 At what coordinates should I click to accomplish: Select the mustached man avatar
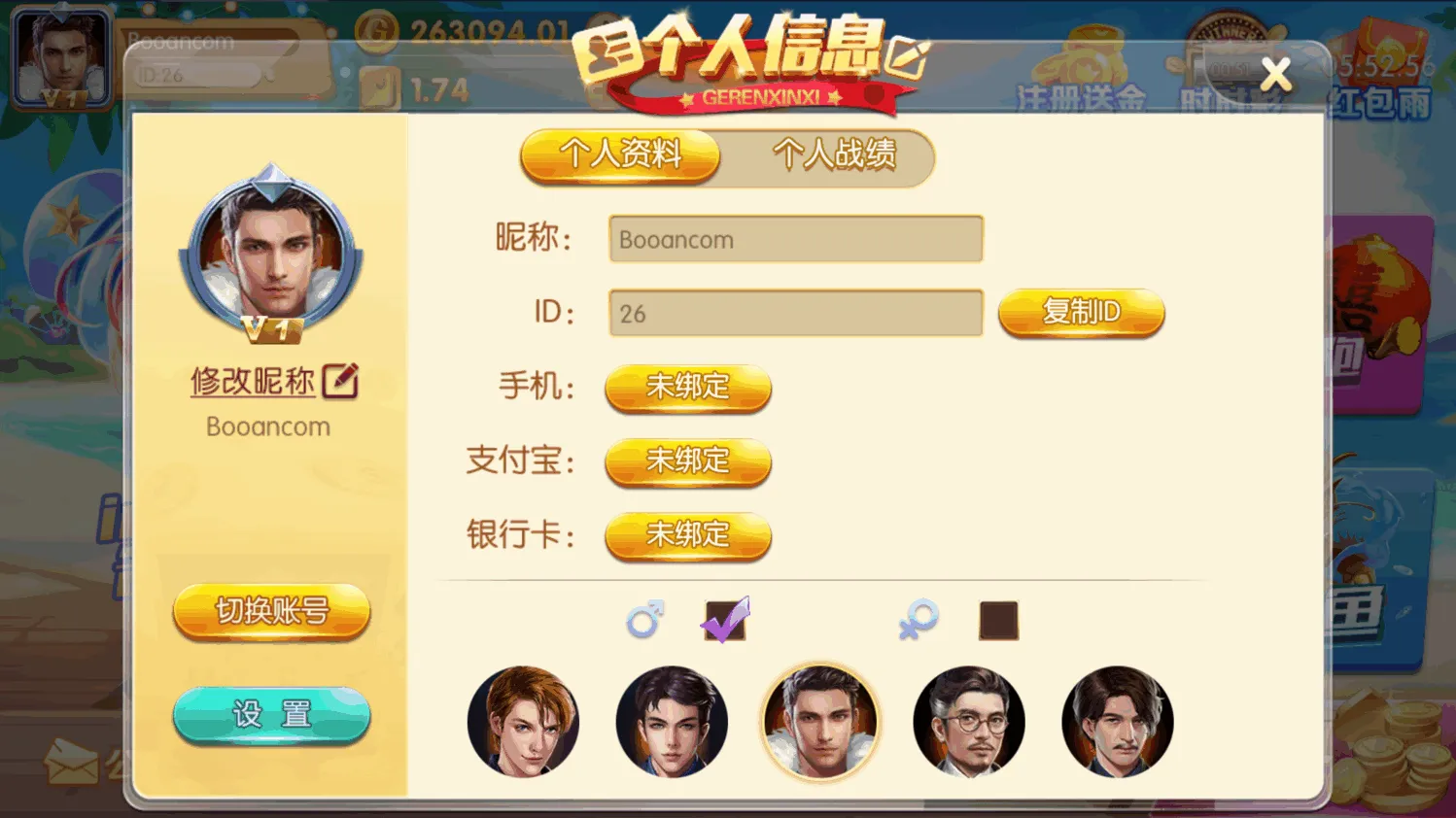[x=1118, y=722]
